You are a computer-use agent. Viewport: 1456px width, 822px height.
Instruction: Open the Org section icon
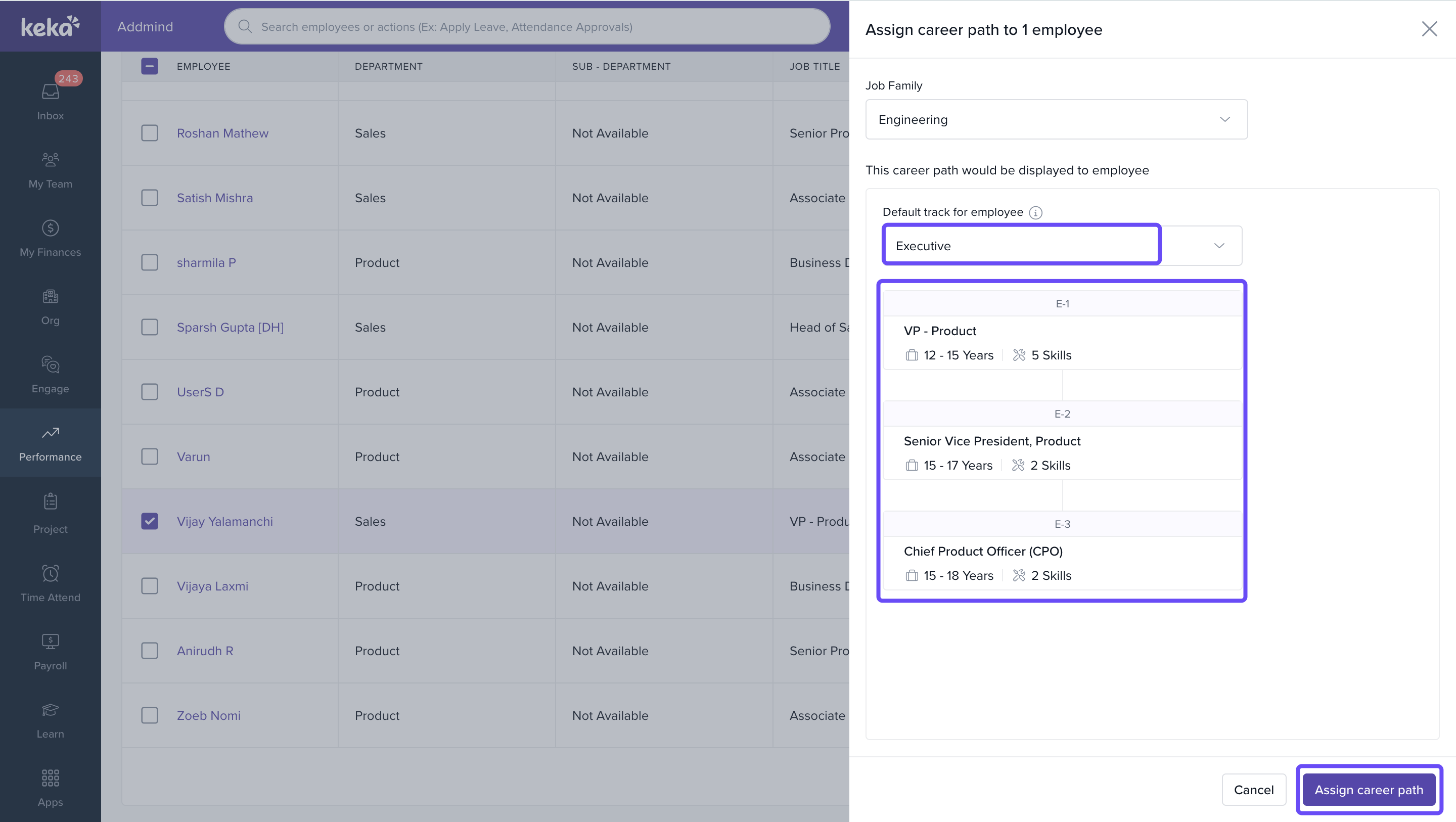pyautogui.click(x=51, y=296)
